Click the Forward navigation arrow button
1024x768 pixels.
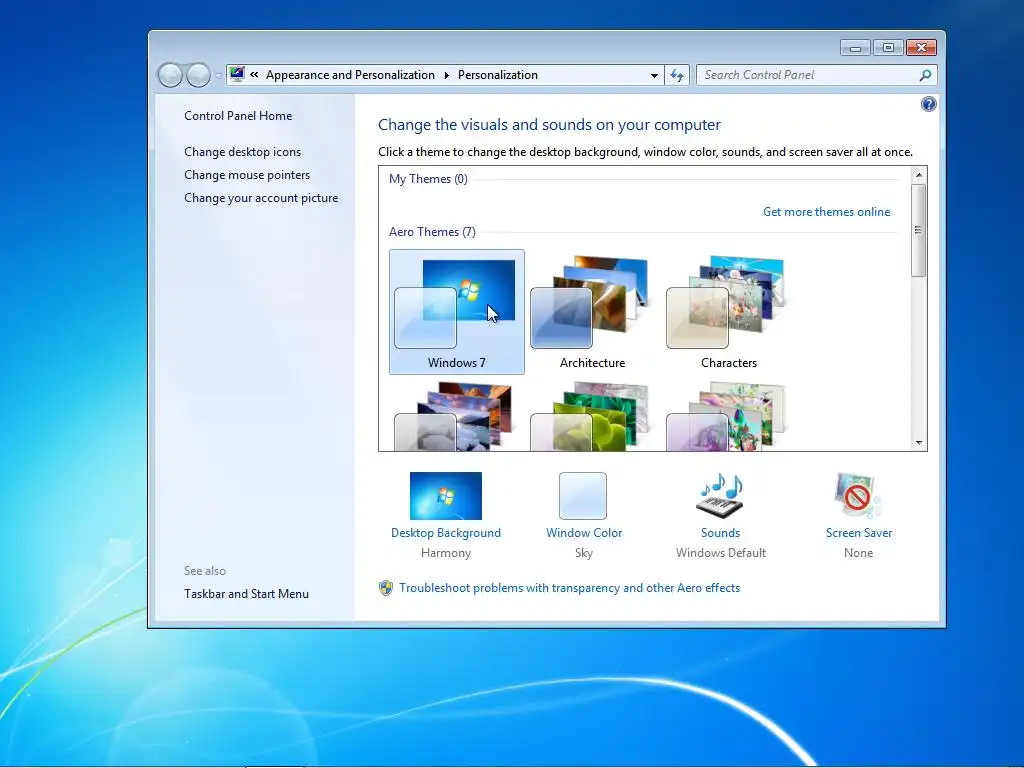199,75
